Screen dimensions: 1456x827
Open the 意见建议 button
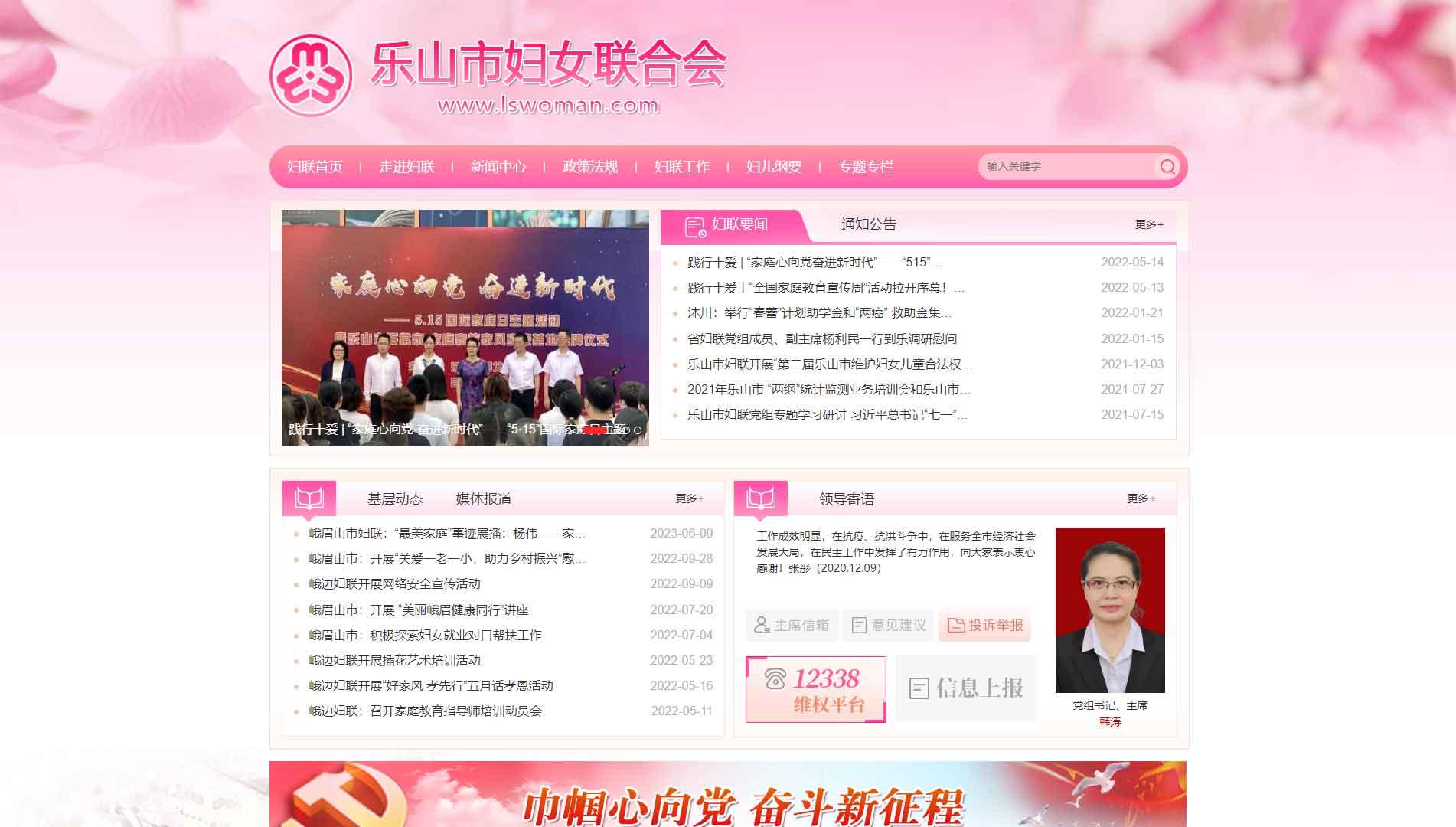point(889,626)
